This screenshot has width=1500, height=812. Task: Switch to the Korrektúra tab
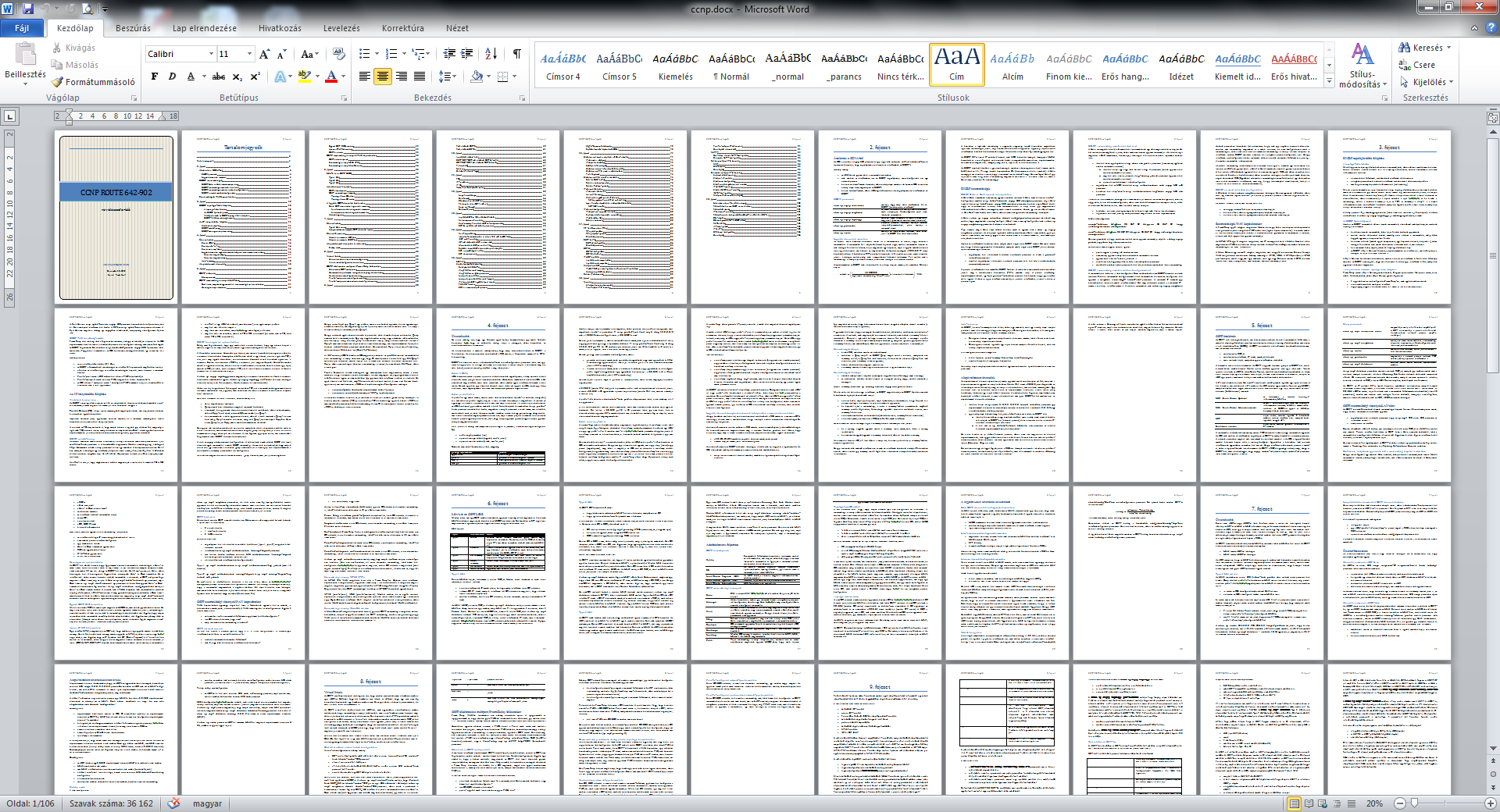(x=402, y=28)
